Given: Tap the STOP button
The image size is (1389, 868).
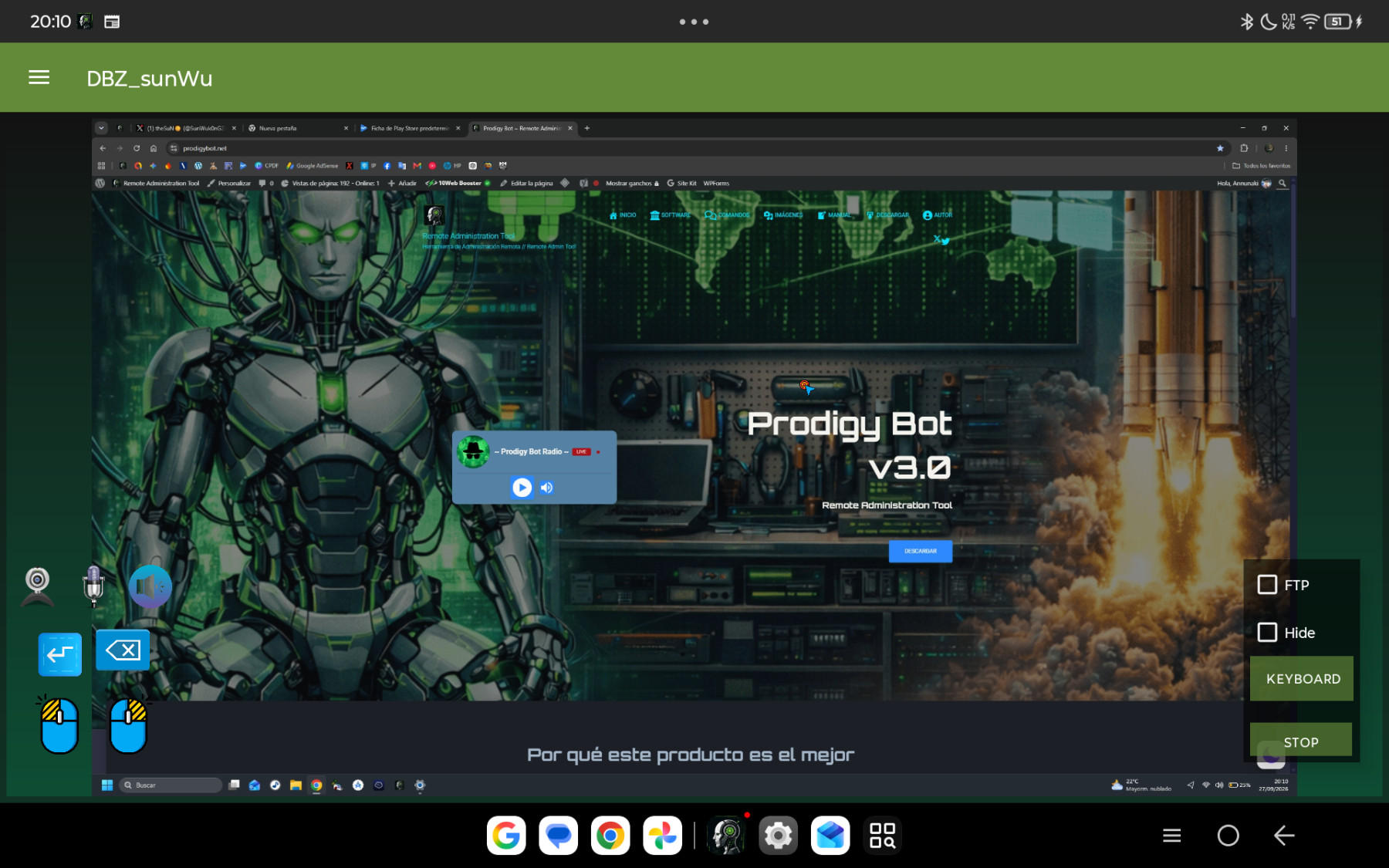Looking at the screenshot, I should coord(1301,740).
